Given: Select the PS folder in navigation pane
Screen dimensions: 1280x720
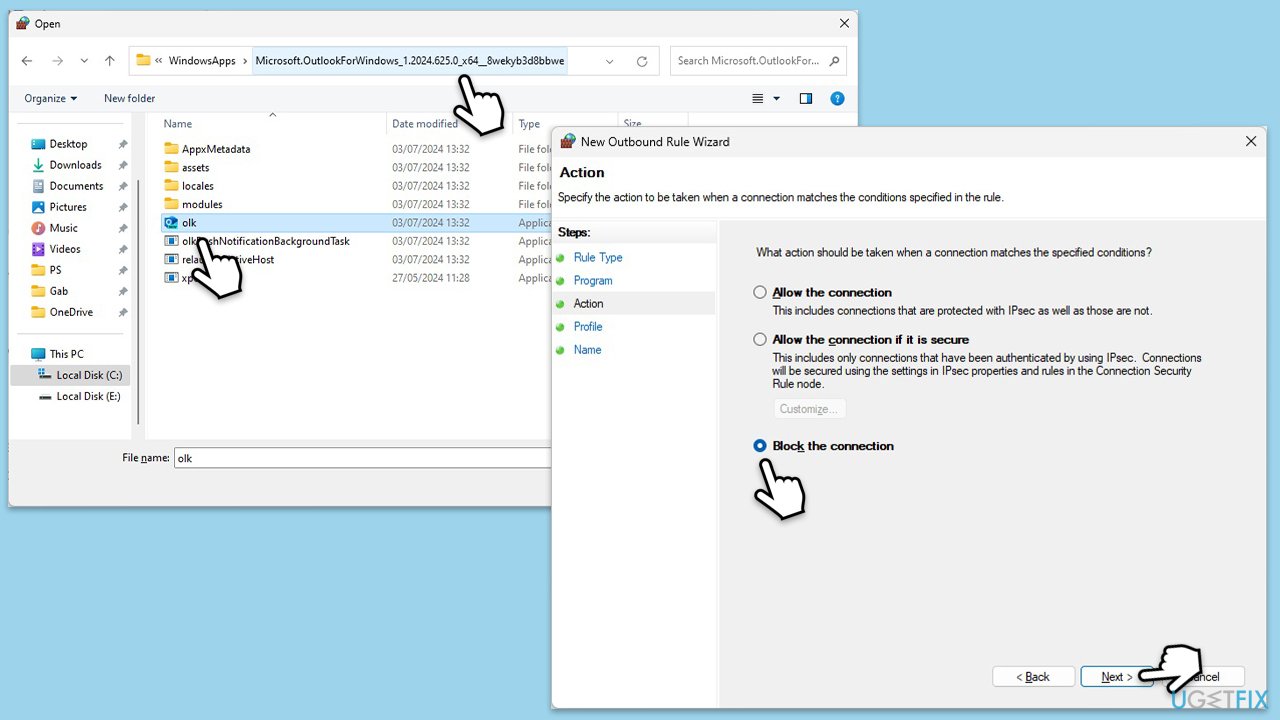Looking at the screenshot, I should (x=56, y=270).
